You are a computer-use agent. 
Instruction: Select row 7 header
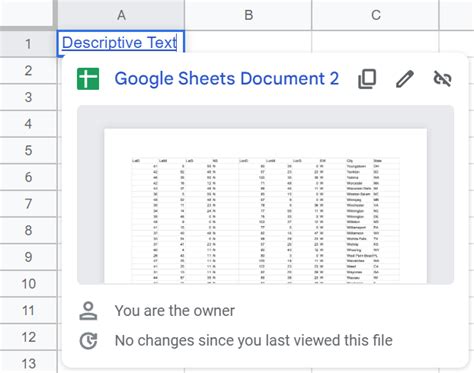point(28,204)
